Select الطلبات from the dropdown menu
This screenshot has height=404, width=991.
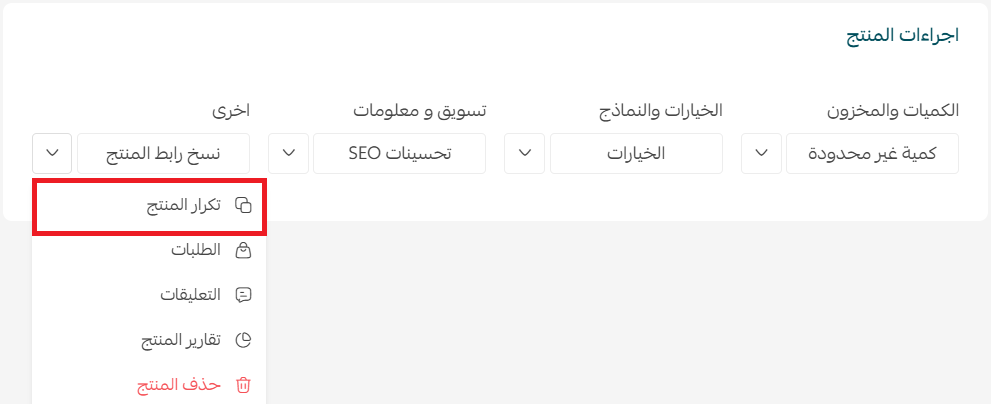[x=196, y=250]
